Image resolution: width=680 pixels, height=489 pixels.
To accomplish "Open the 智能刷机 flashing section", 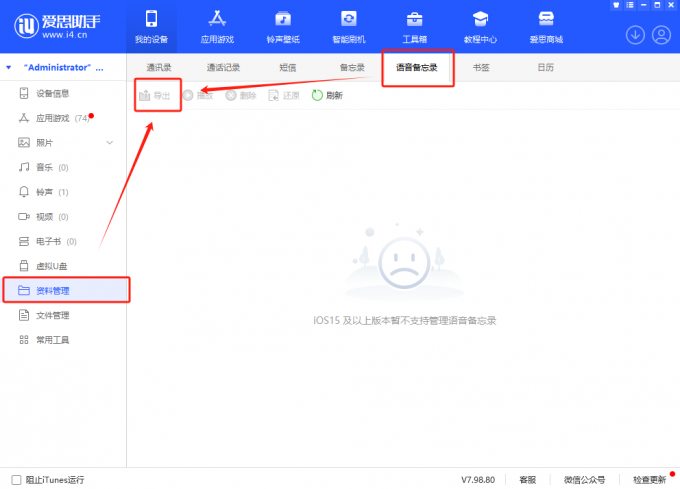I will tap(349, 27).
